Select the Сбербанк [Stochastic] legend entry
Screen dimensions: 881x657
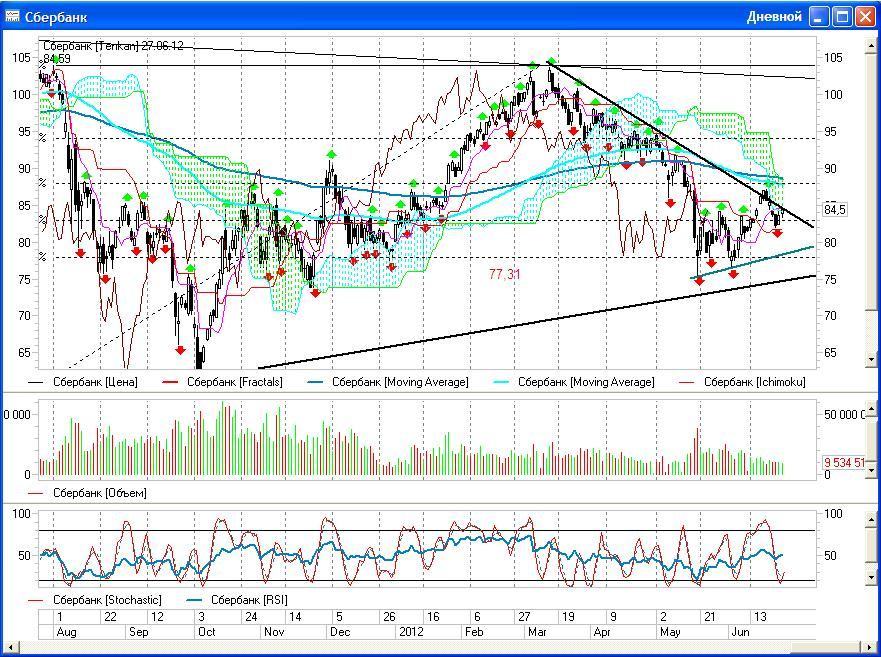94,600
